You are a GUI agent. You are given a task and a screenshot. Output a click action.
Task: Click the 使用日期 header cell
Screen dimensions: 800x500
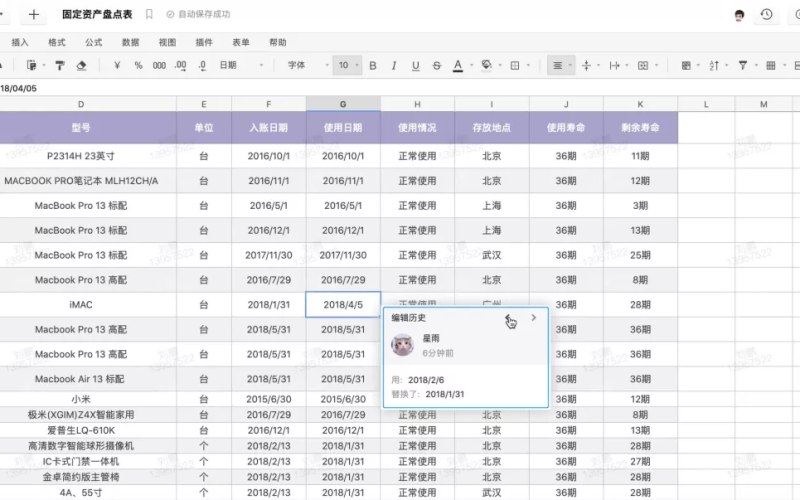click(x=343, y=128)
